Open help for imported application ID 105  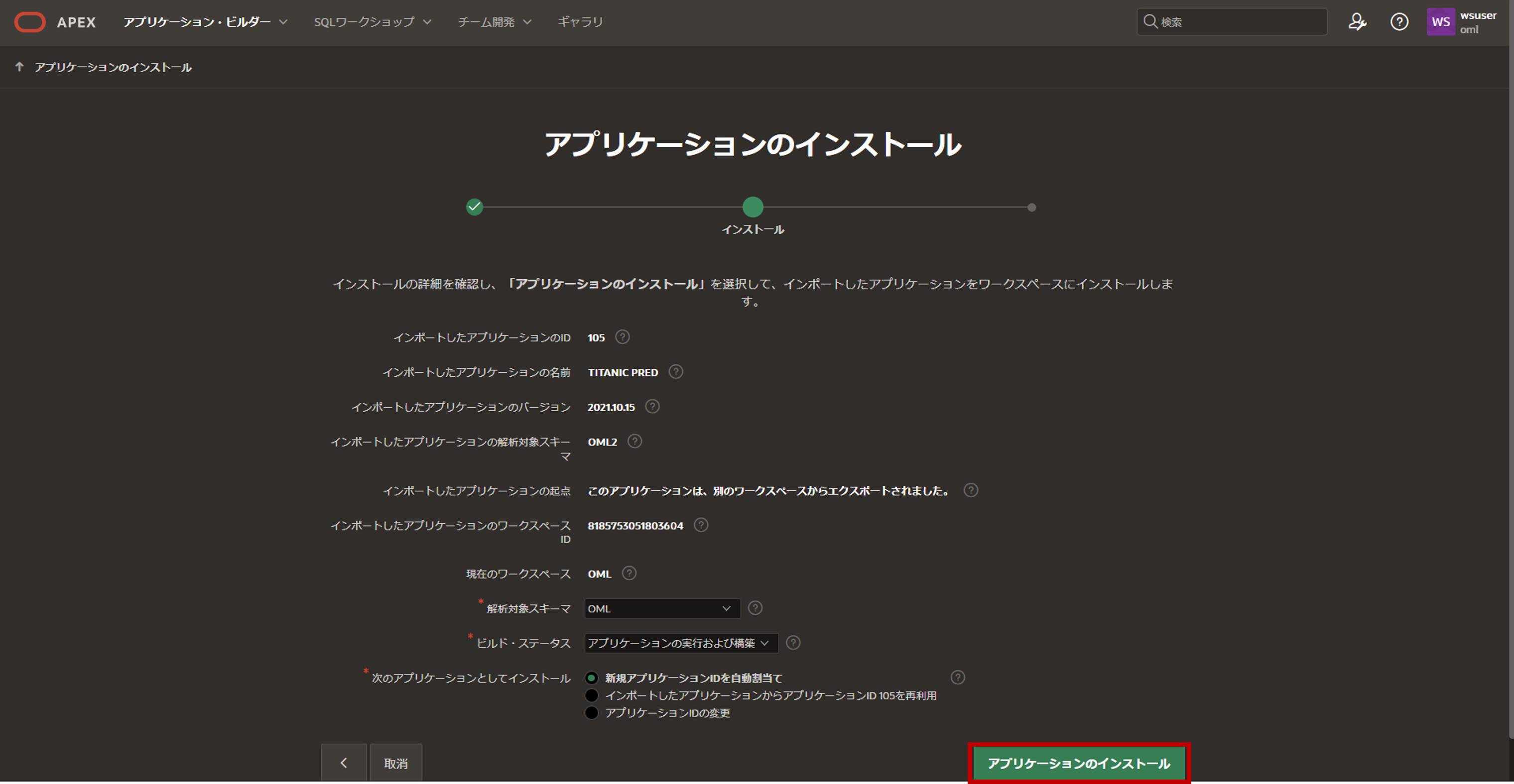click(x=623, y=337)
